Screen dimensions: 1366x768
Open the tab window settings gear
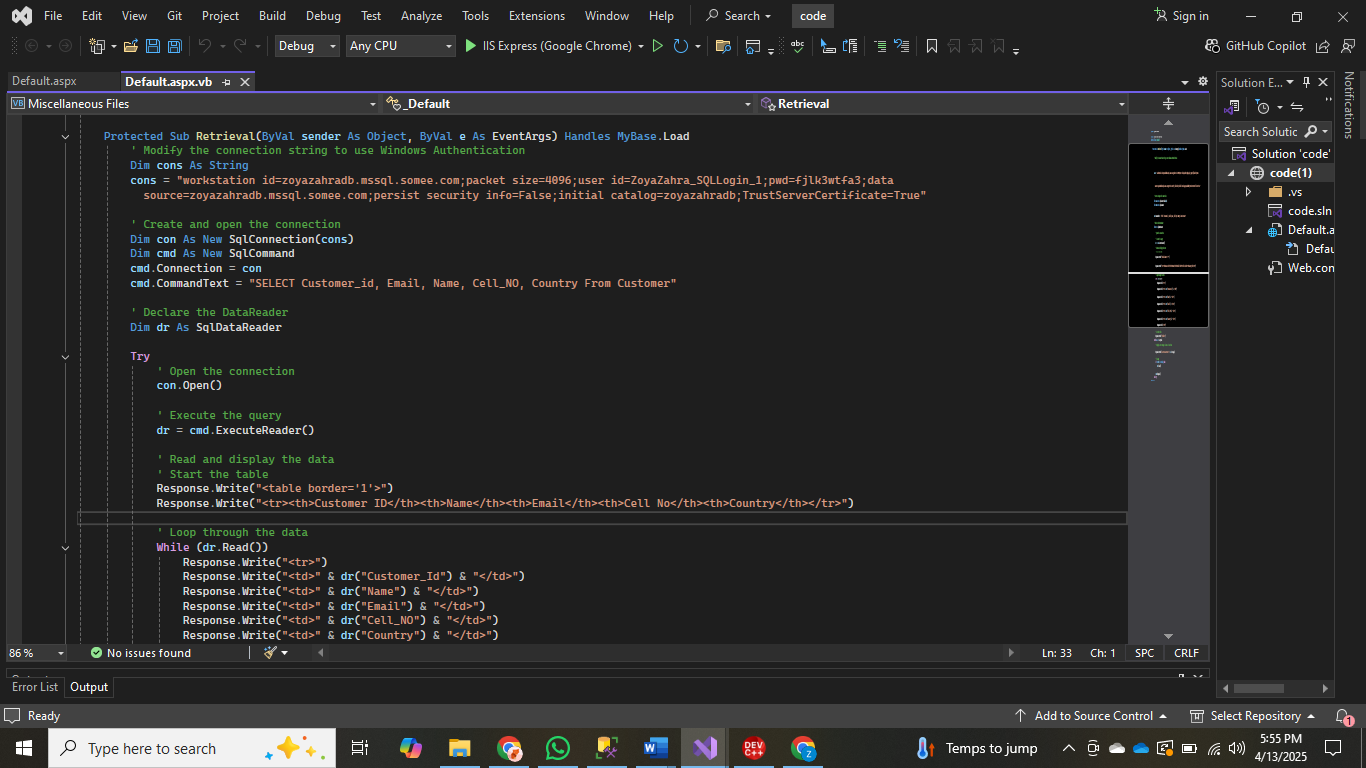click(x=1201, y=82)
